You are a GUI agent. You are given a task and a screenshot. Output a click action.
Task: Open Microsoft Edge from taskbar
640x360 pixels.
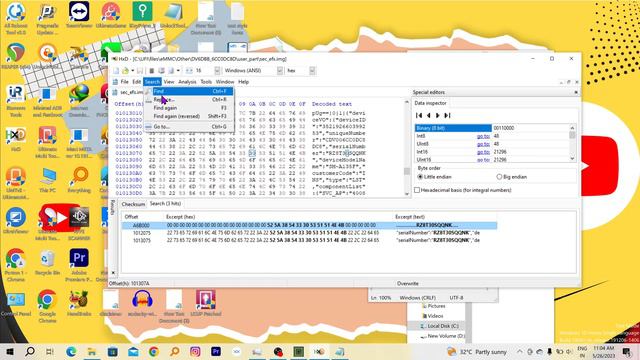[x=71, y=351]
